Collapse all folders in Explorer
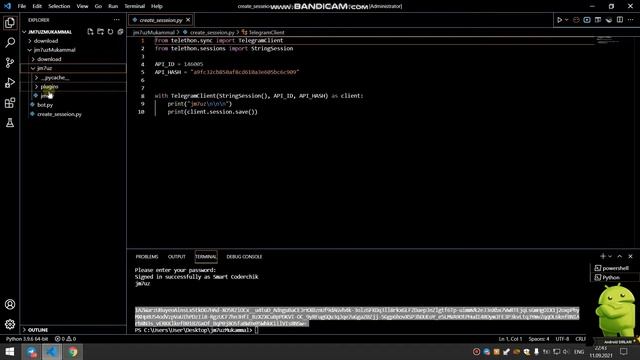 click(x=120, y=32)
